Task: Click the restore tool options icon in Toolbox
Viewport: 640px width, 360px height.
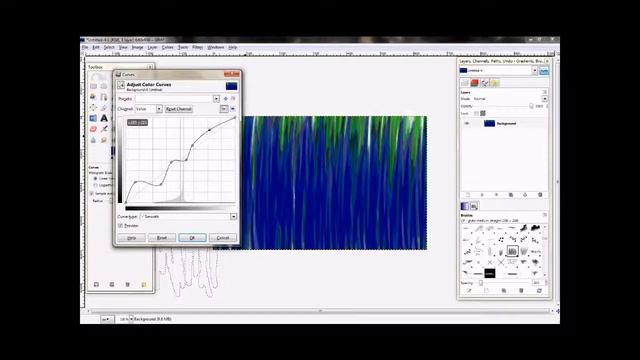Action: (112, 284)
